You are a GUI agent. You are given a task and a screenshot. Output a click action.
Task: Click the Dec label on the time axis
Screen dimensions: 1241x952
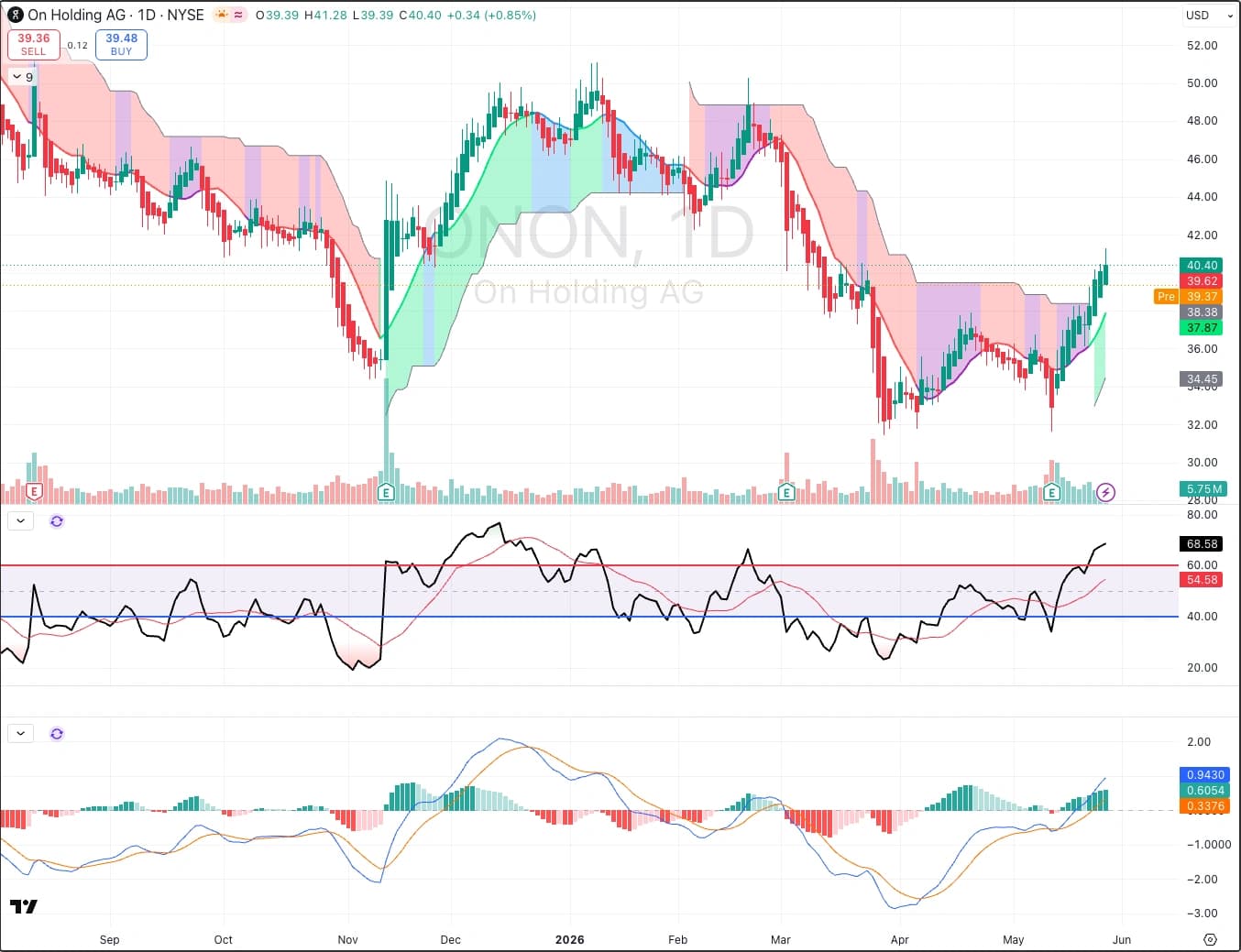tap(450, 939)
